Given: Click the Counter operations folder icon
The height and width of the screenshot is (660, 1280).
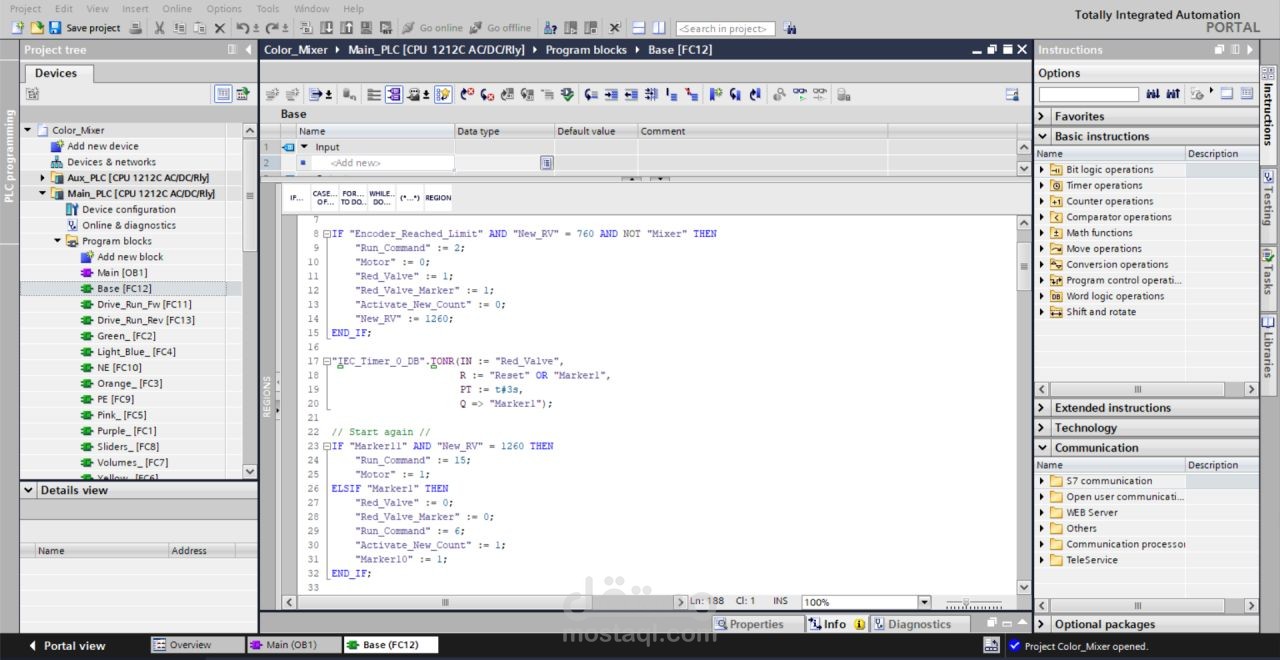Looking at the screenshot, I should click(x=1056, y=202).
